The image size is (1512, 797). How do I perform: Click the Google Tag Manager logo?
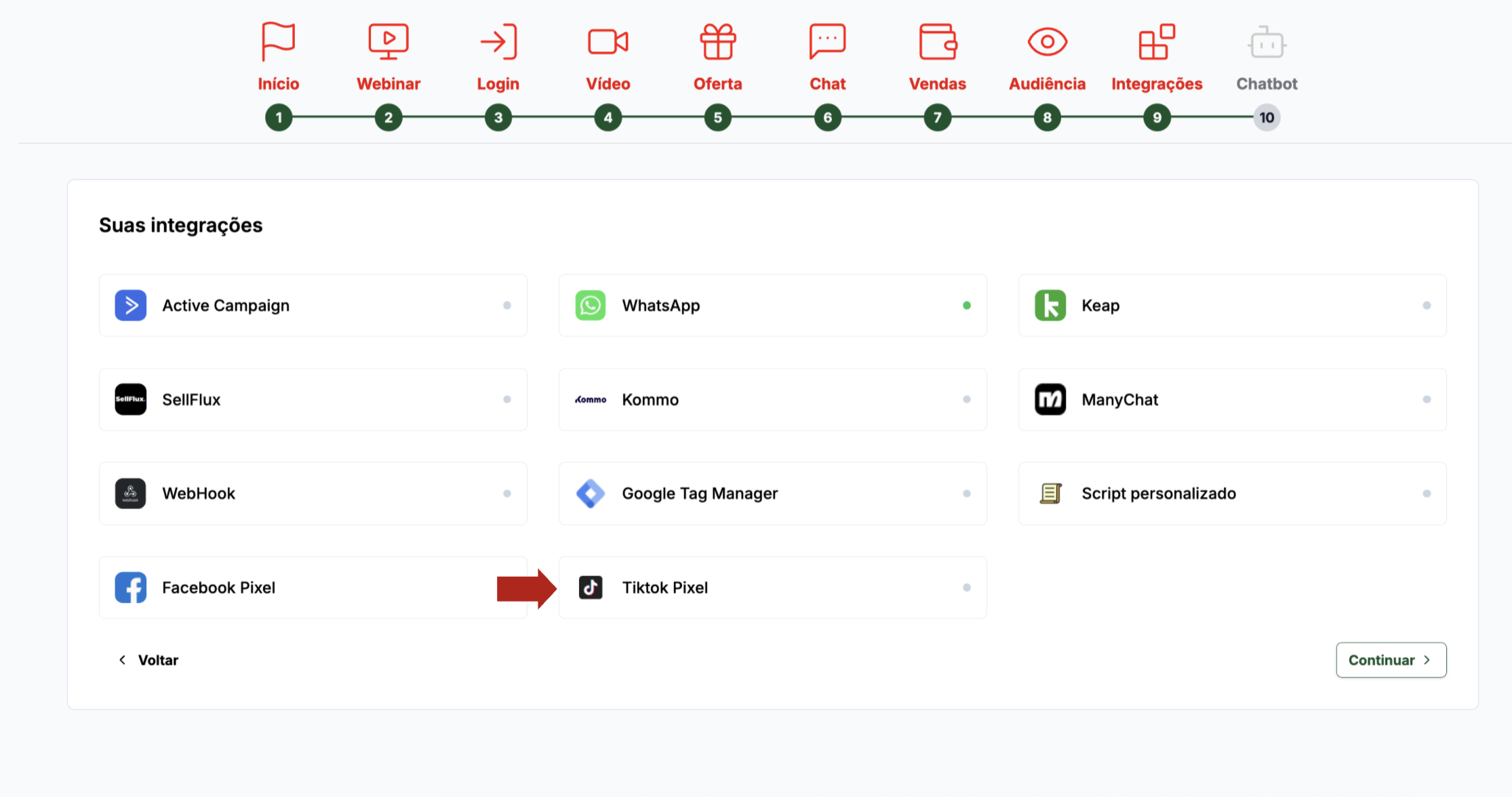(591, 493)
